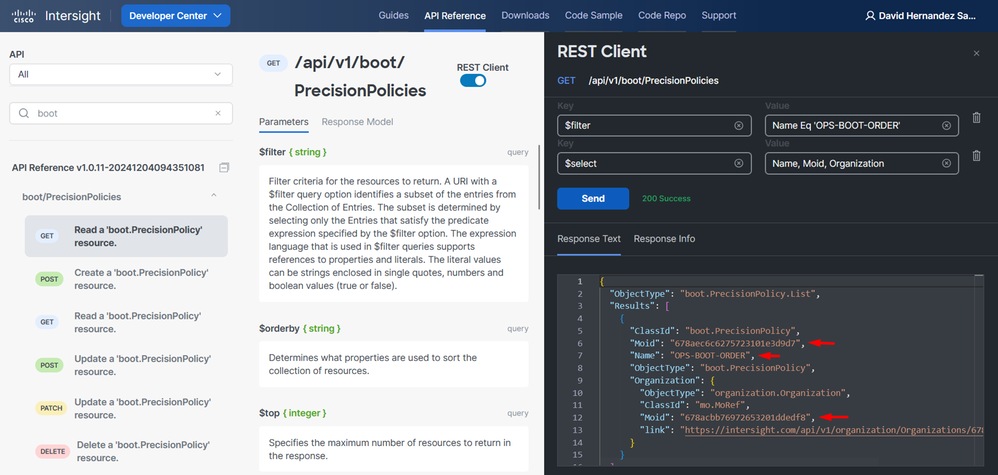Open the Code Repo tab

tap(662, 15)
